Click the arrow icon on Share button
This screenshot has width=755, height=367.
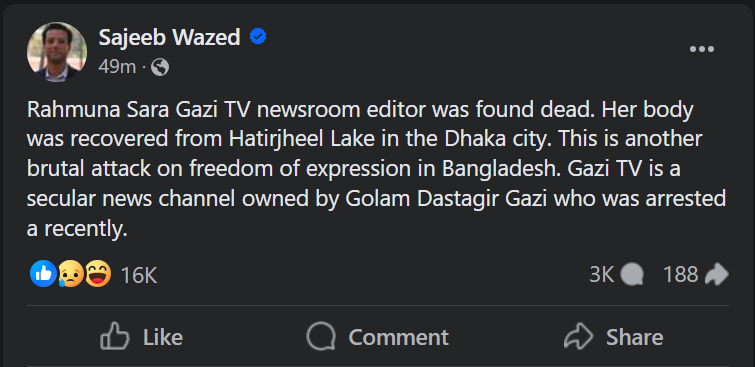[578, 336]
